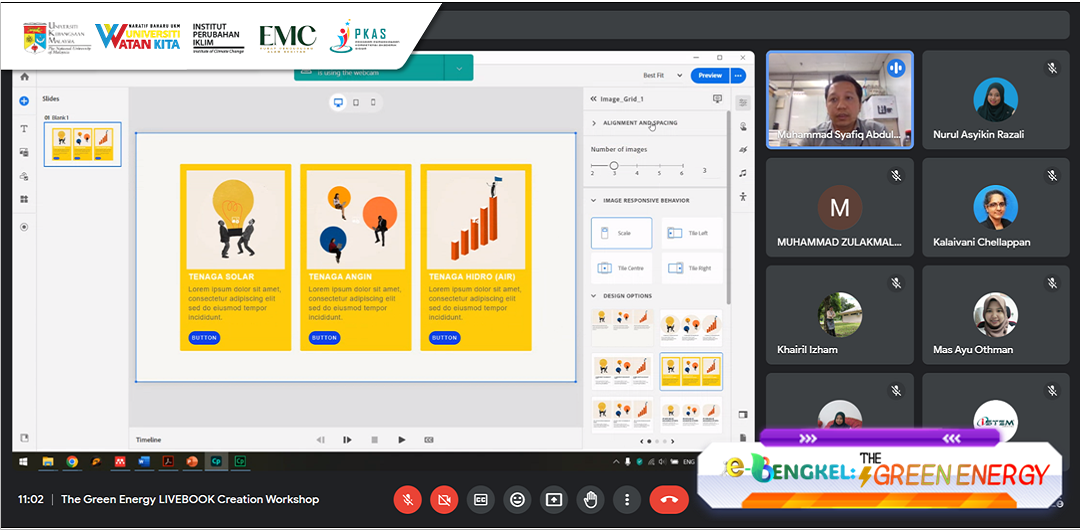
Task: Open the accessibility panel icon
Action: [743, 197]
